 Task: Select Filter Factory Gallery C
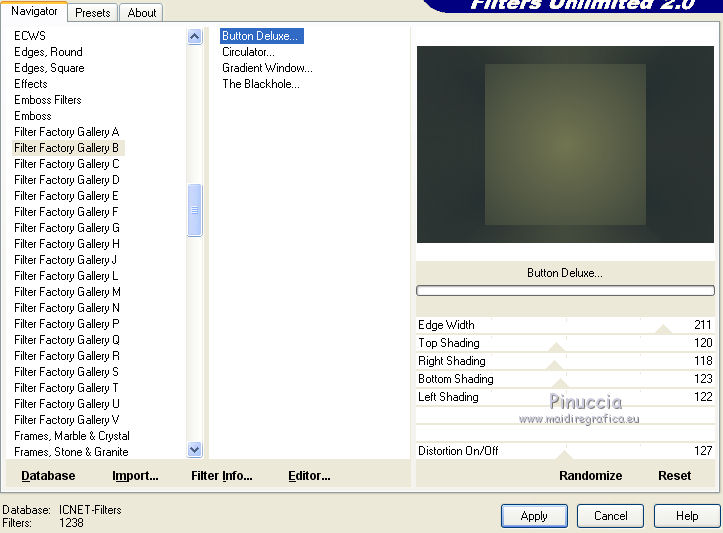coord(67,164)
